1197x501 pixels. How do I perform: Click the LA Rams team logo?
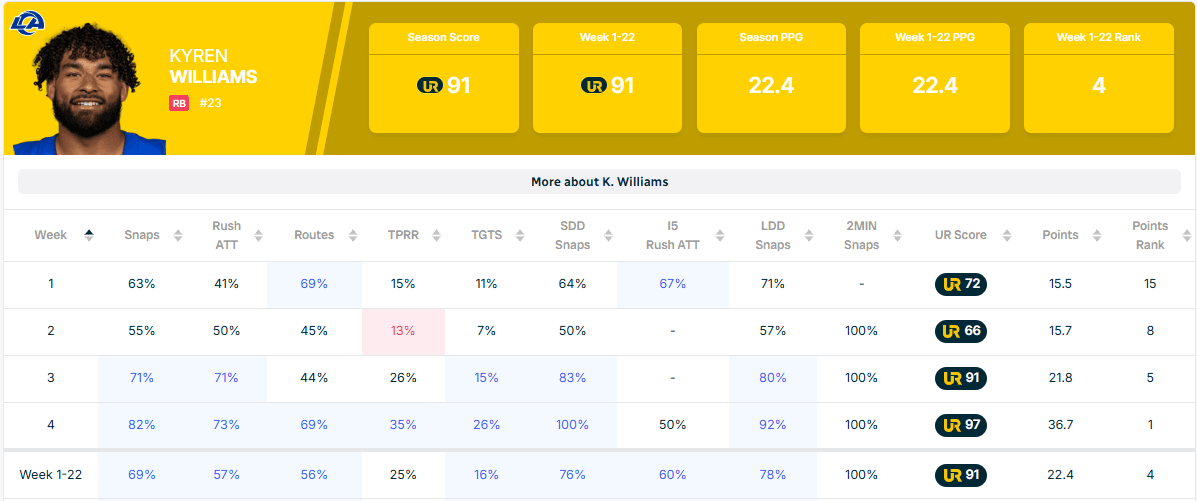coord(28,21)
